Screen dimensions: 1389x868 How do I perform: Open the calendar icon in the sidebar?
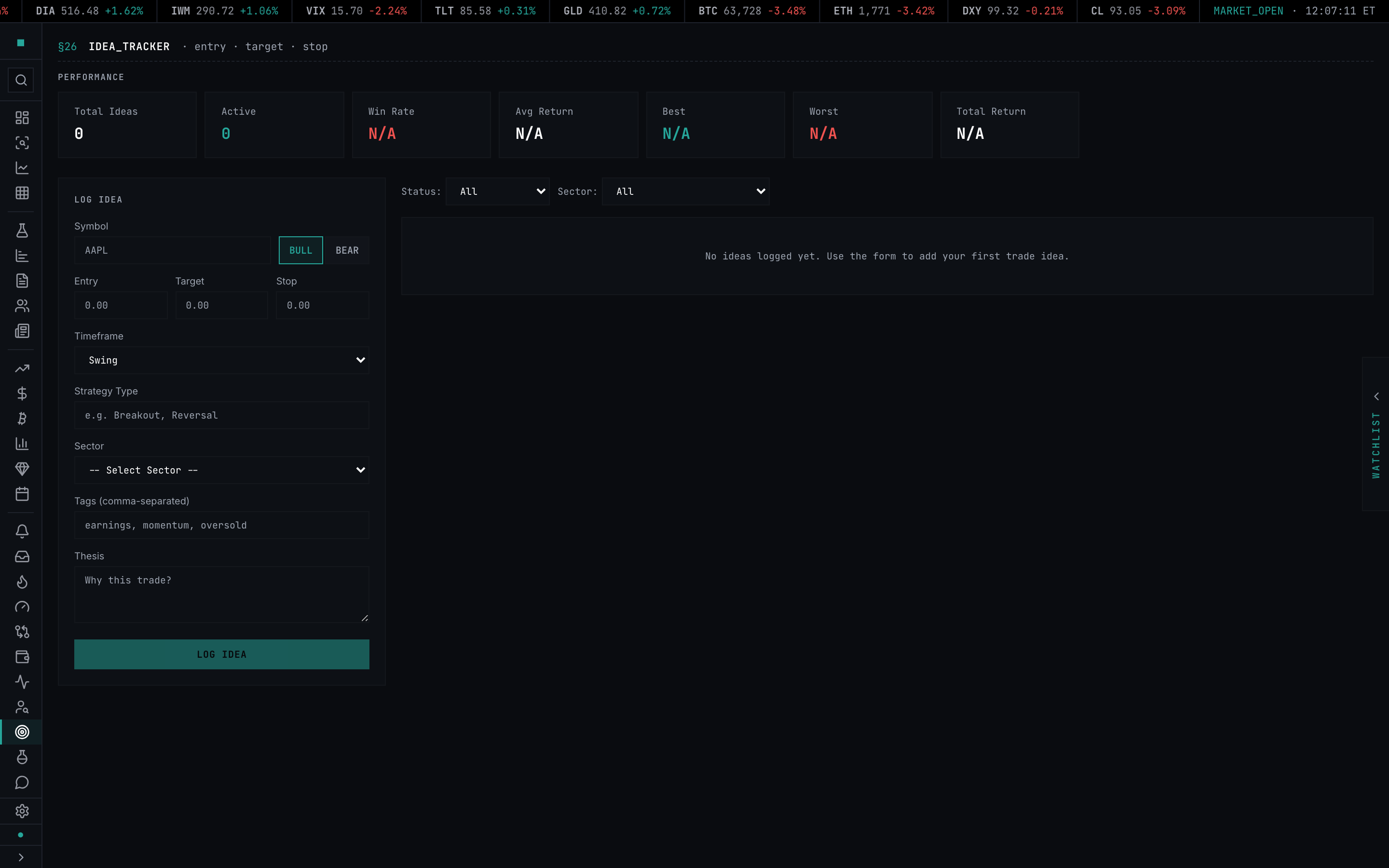coord(22,494)
